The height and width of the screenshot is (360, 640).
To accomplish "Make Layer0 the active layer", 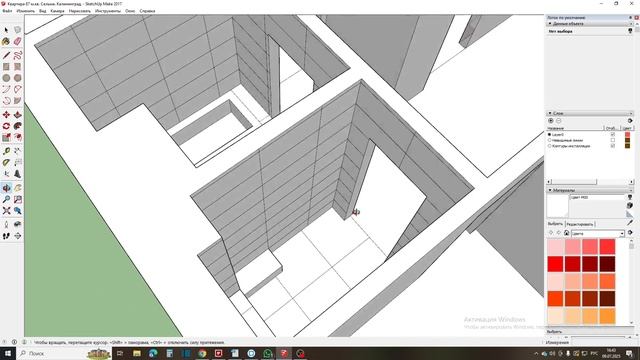I will (549, 134).
